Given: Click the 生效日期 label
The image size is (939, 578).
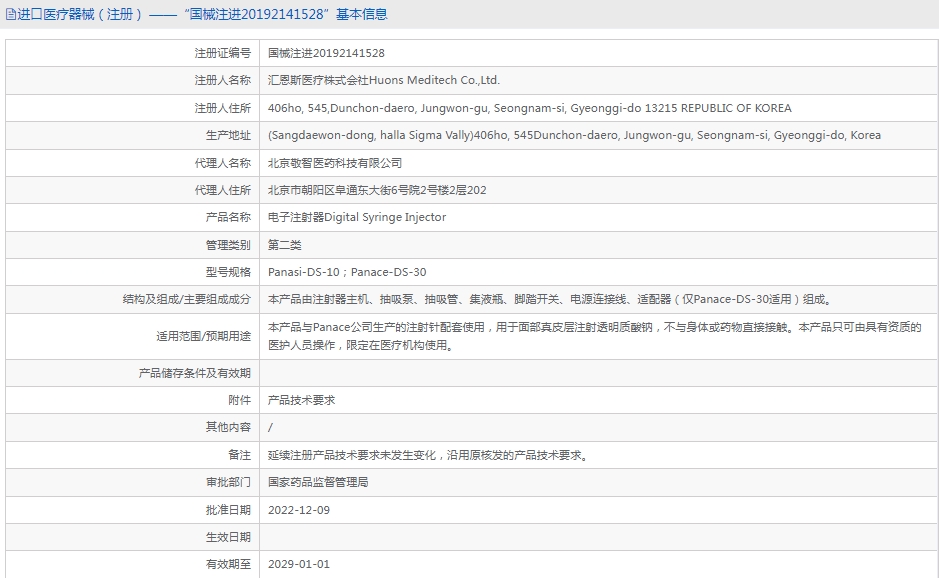Looking at the screenshot, I should (228, 537).
